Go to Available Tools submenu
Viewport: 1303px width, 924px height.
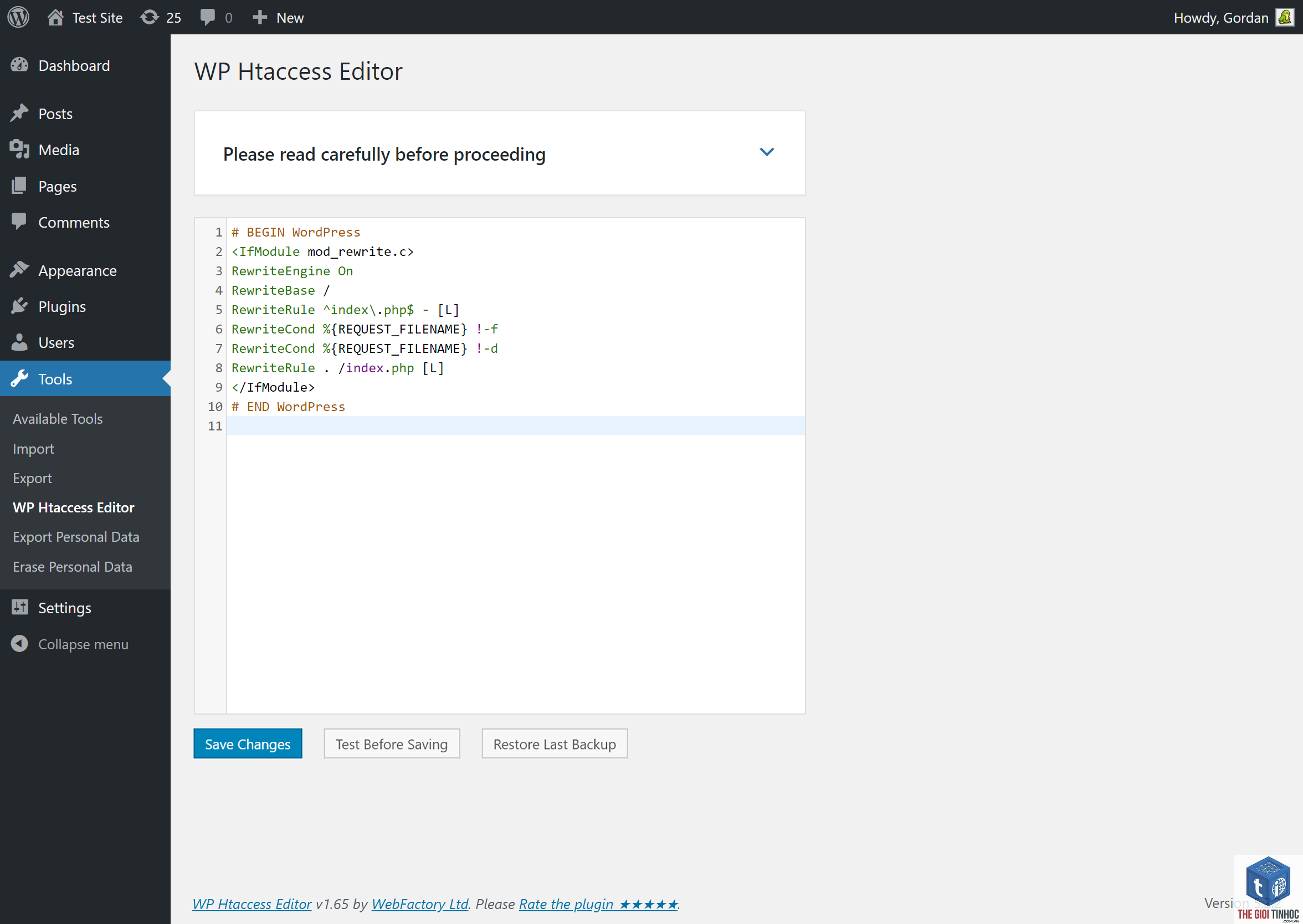58,419
